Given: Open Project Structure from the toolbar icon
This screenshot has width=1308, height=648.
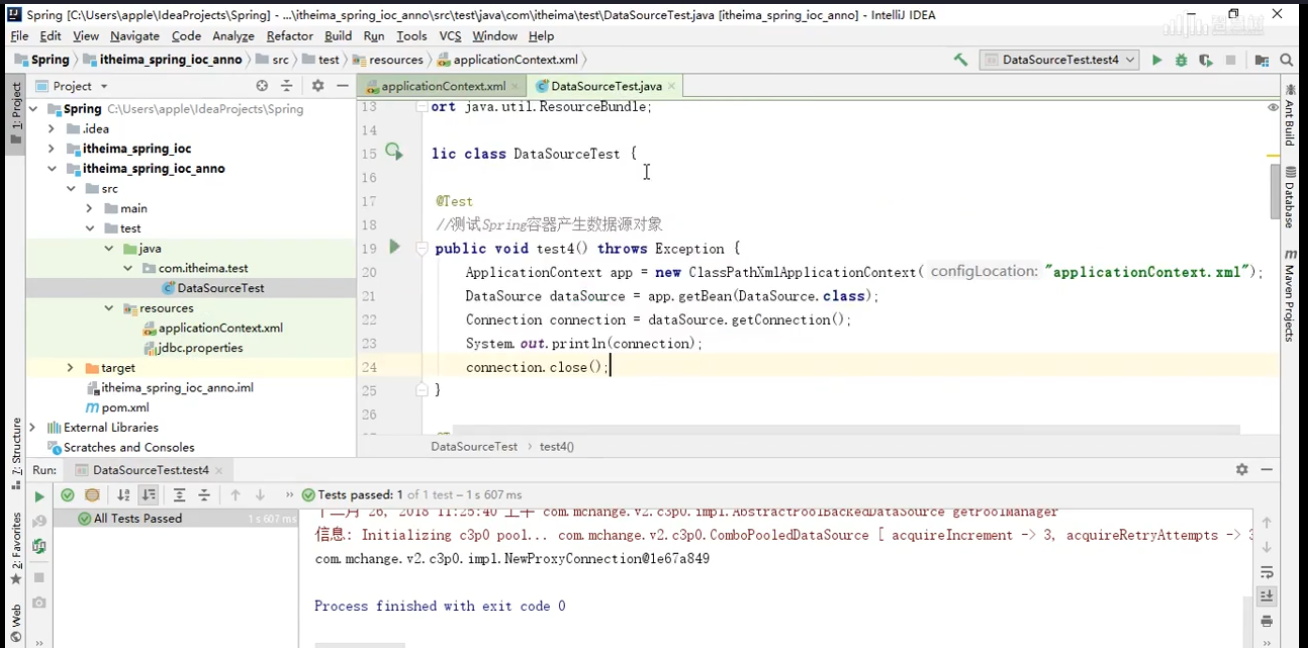Looking at the screenshot, I should pyautogui.click(x=1261, y=60).
